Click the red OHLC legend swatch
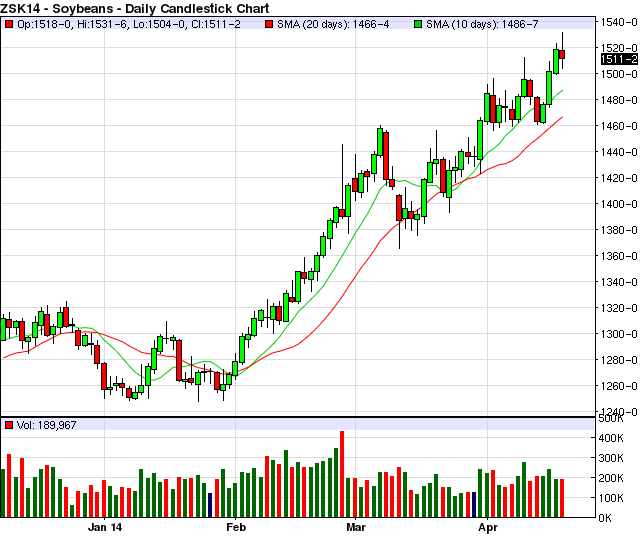The image size is (640, 536). pyautogui.click(x=9, y=24)
